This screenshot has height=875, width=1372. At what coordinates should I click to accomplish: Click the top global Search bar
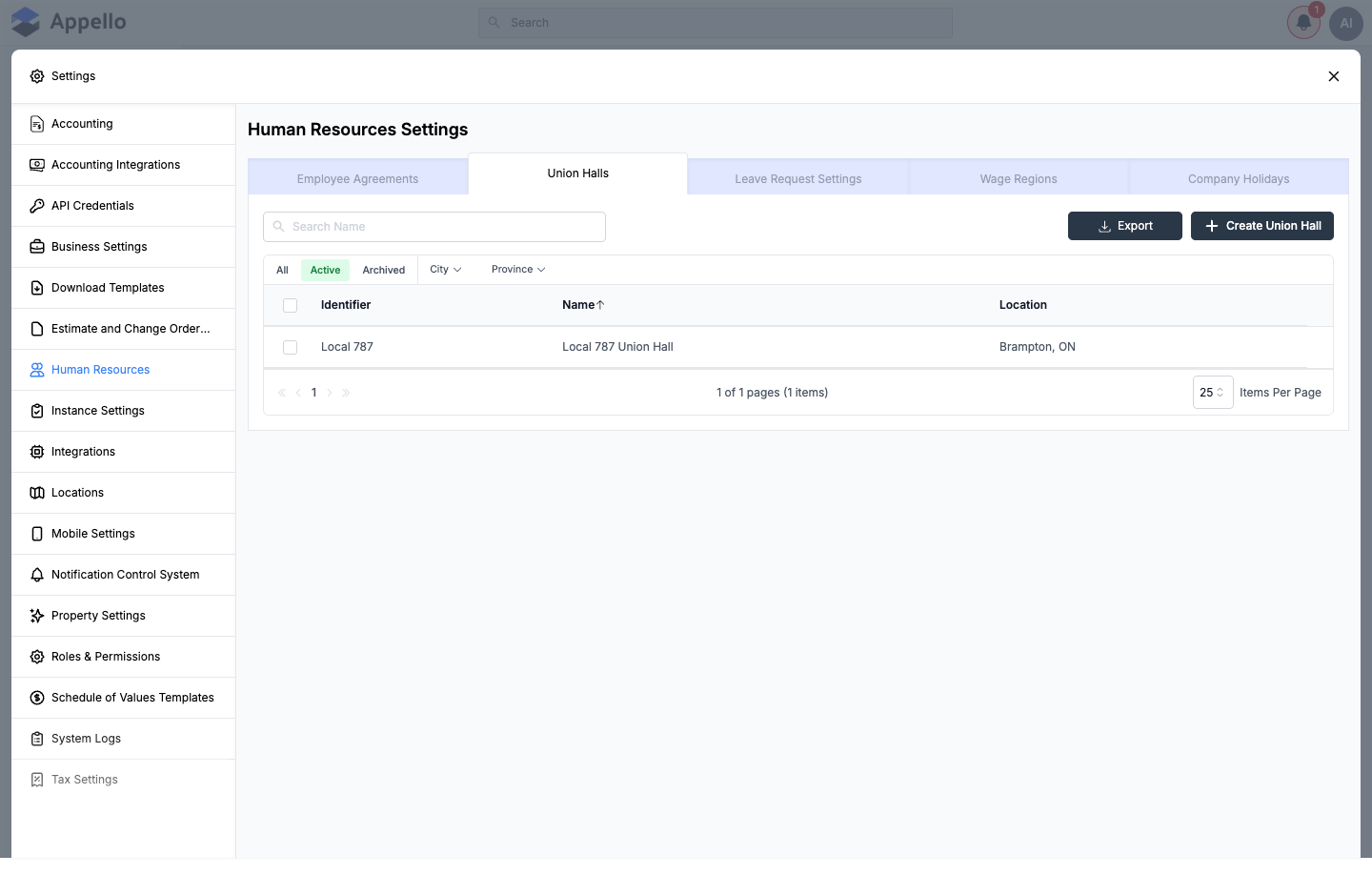[x=716, y=23]
